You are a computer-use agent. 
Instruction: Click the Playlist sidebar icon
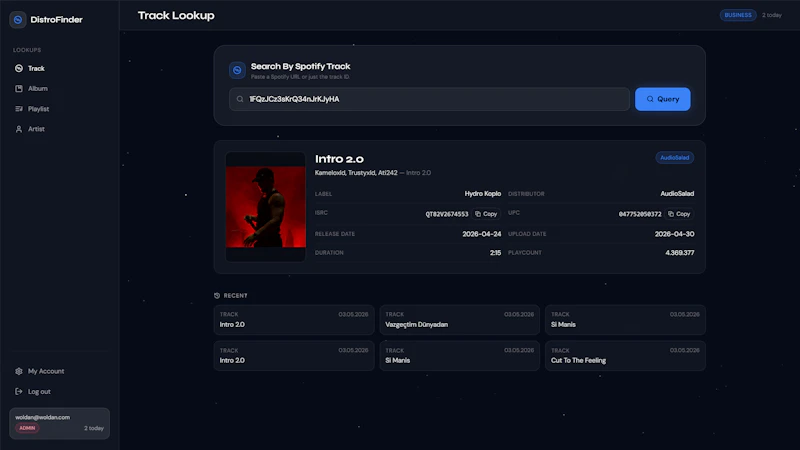(19, 109)
